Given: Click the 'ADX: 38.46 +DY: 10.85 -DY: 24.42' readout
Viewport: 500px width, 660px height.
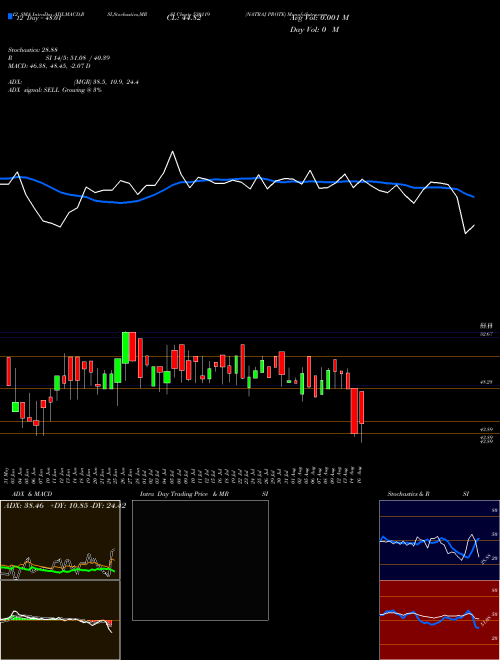Looking at the screenshot, I should (64, 505).
